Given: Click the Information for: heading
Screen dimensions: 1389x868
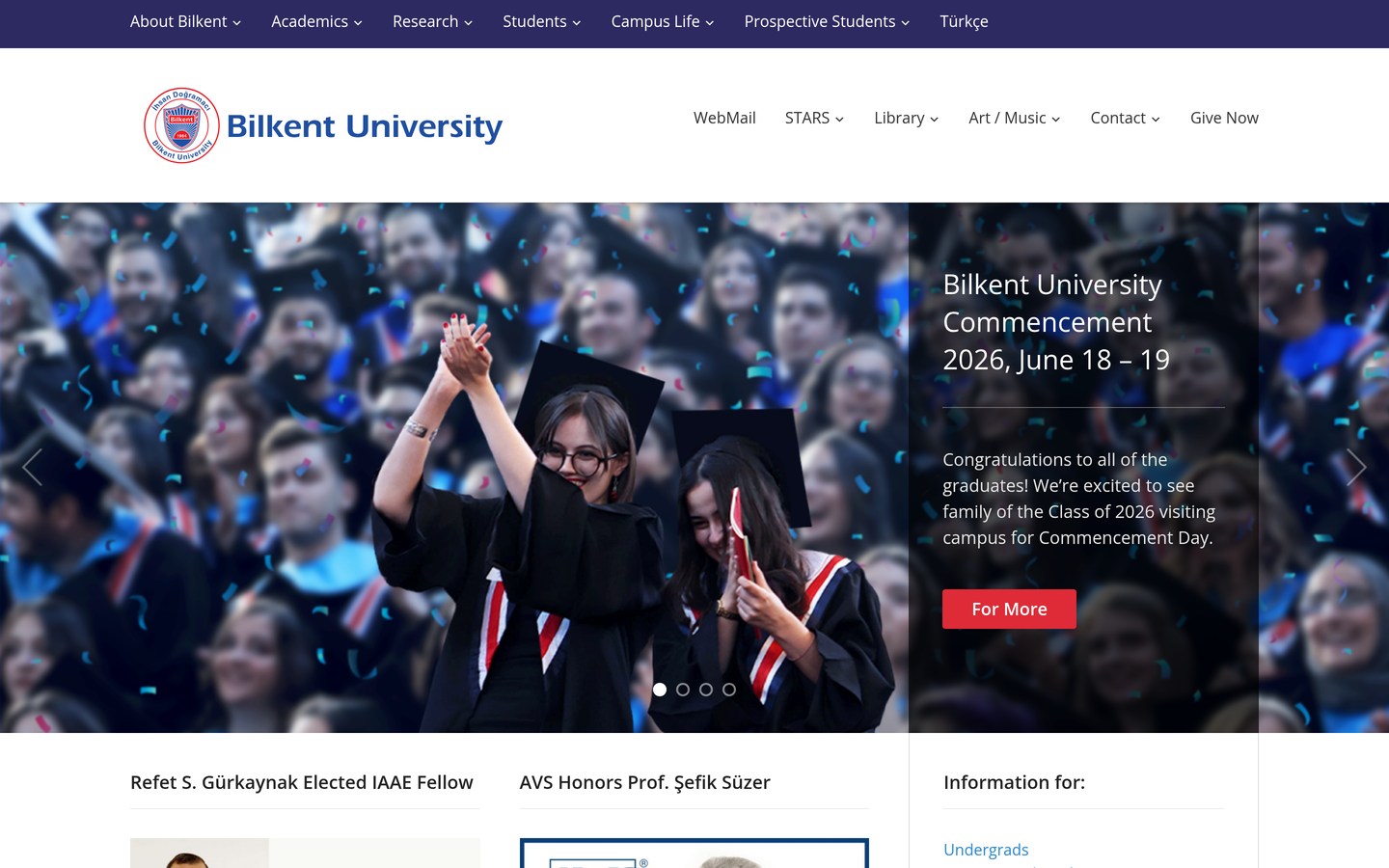Looking at the screenshot, I should coord(1014,782).
